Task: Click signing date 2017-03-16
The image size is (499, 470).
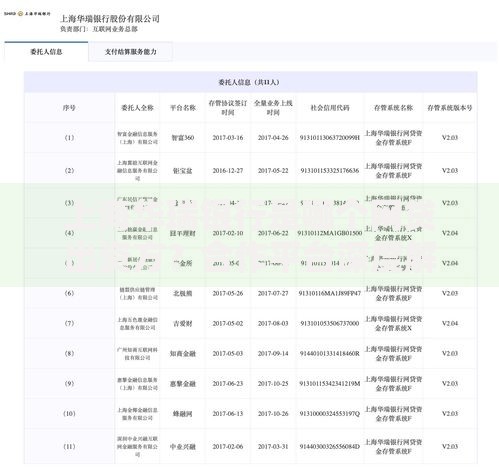Action: pyautogui.click(x=228, y=138)
